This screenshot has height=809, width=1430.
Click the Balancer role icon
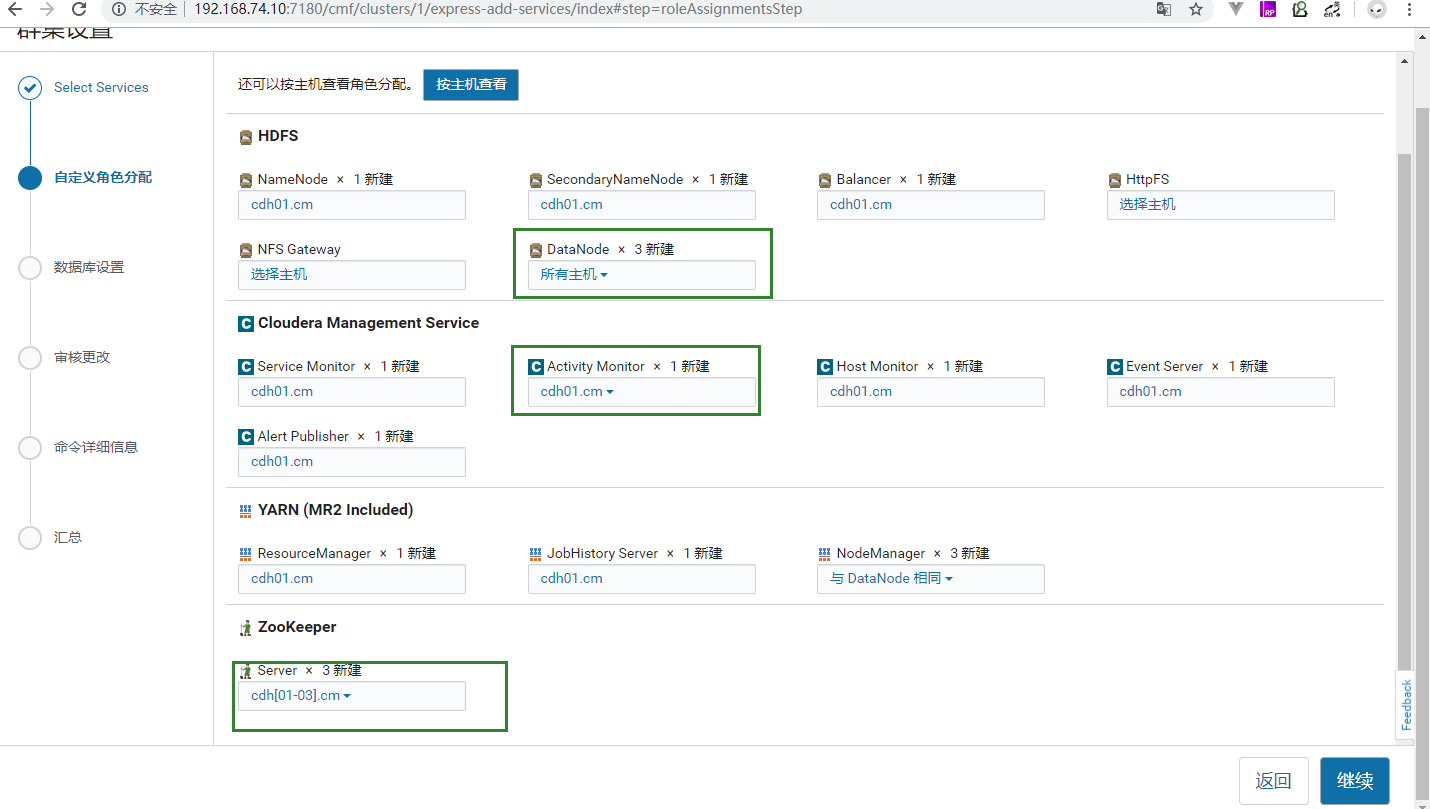(825, 180)
